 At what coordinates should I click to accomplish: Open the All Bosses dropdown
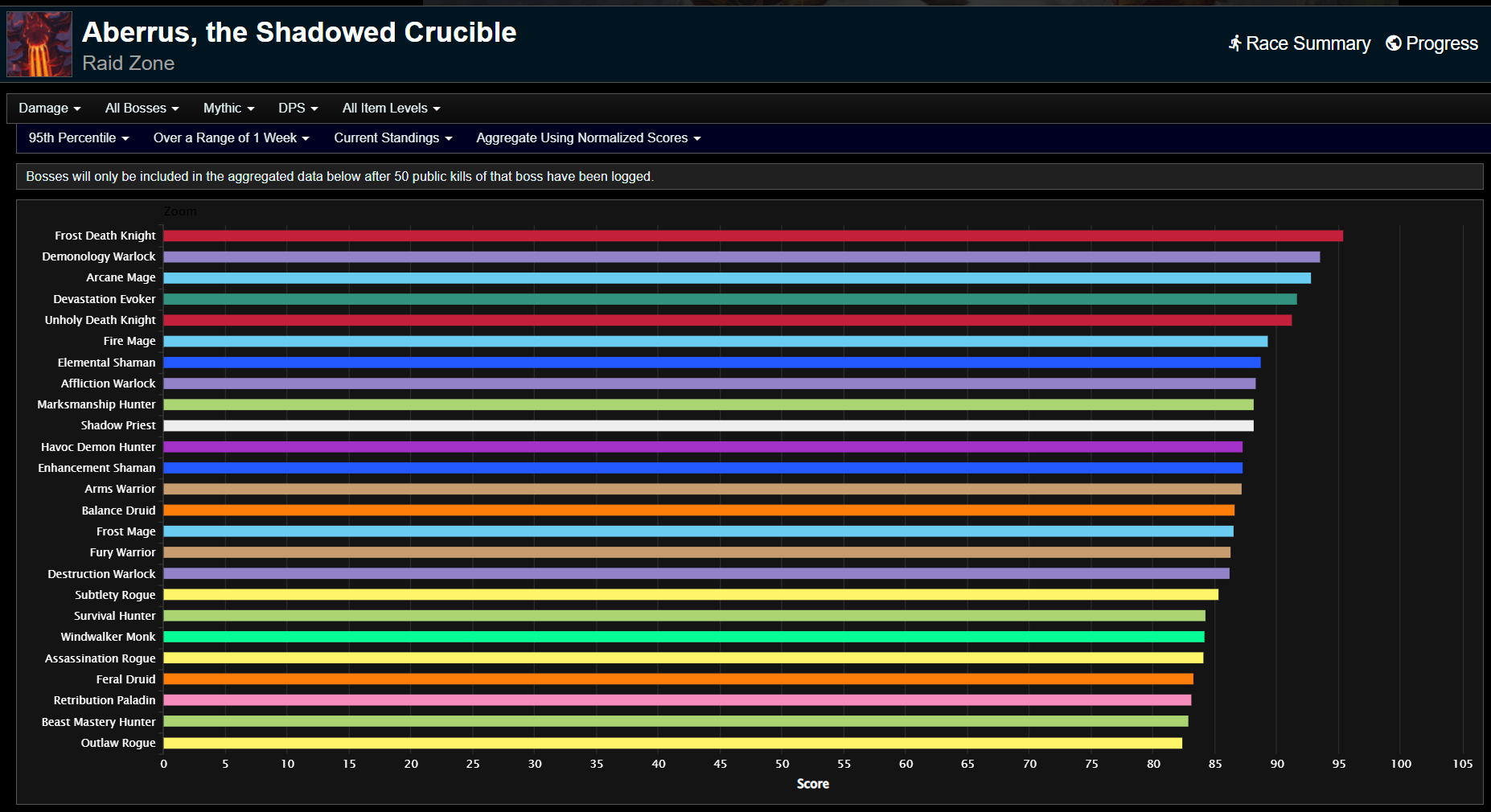[142, 109]
